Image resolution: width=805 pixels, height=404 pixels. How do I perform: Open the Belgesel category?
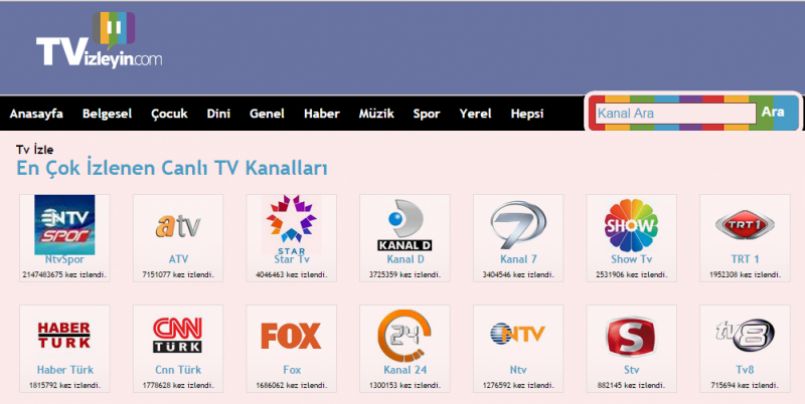coord(107,113)
